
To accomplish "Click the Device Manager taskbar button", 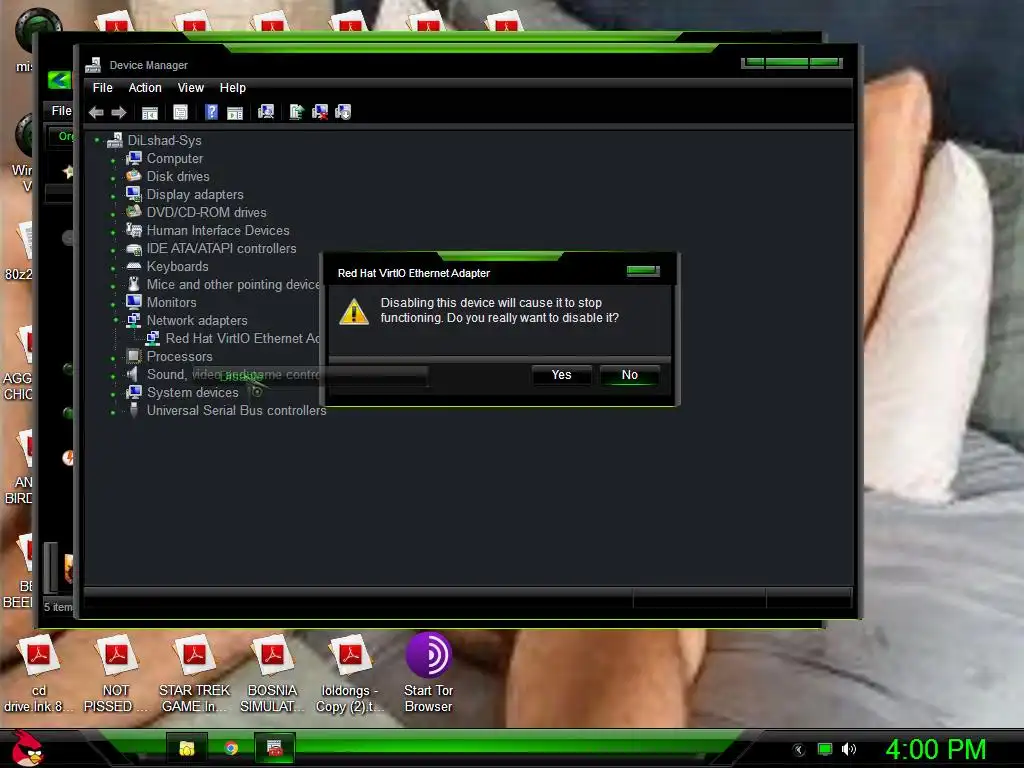I will pyautogui.click(x=275, y=748).
